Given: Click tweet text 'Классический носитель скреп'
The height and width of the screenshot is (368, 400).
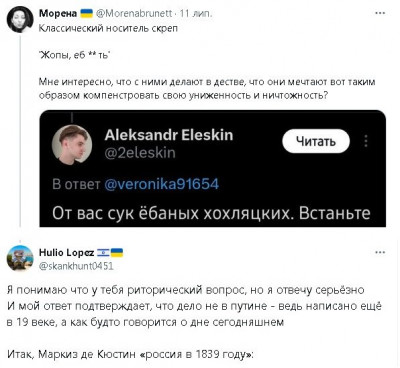Looking at the screenshot, I should point(108,28).
